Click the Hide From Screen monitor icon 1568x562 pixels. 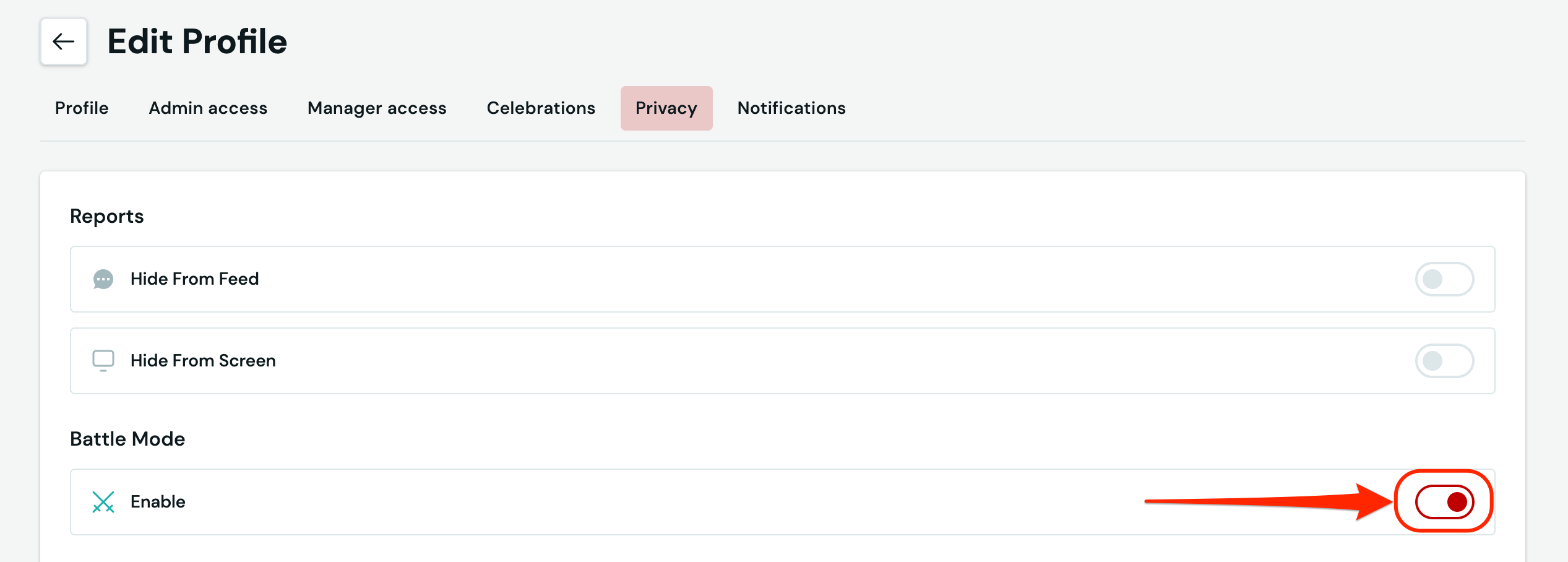coord(103,360)
